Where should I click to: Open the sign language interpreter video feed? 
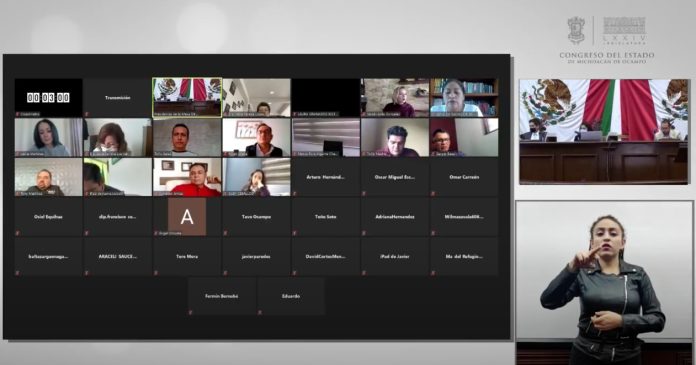tap(604, 282)
